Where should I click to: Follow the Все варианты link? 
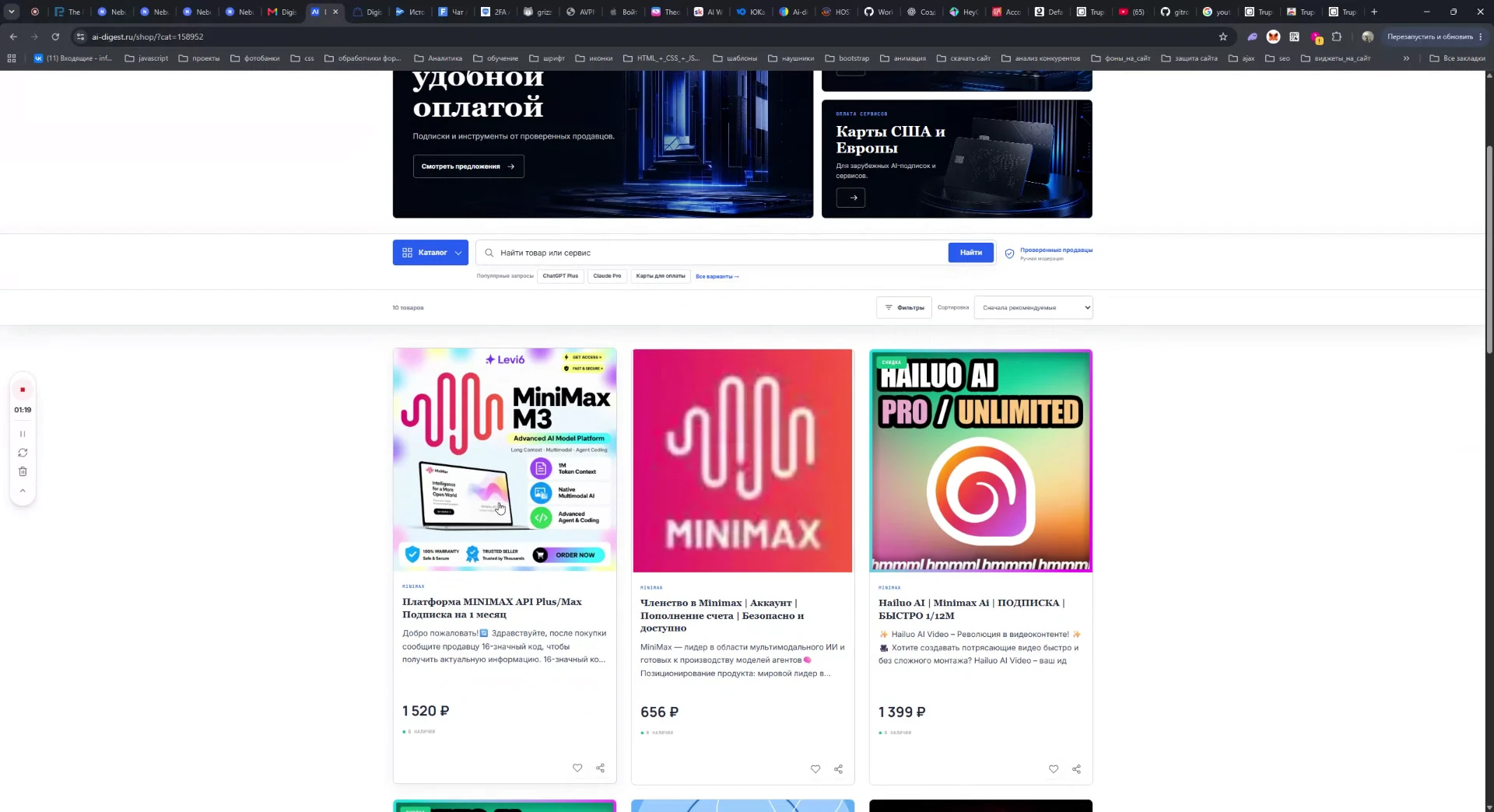(x=717, y=276)
